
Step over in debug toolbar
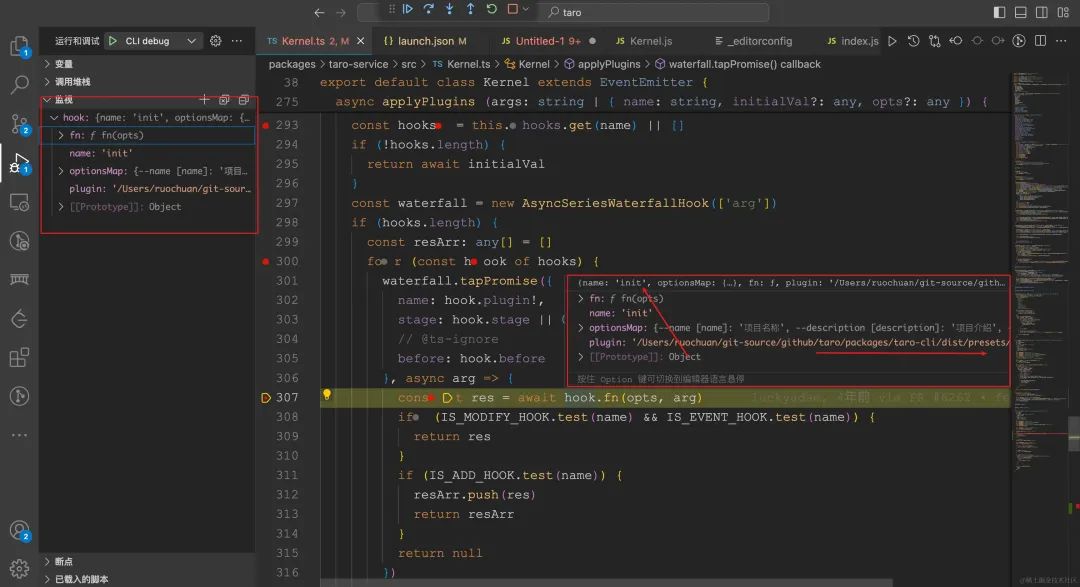pyautogui.click(x=428, y=10)
